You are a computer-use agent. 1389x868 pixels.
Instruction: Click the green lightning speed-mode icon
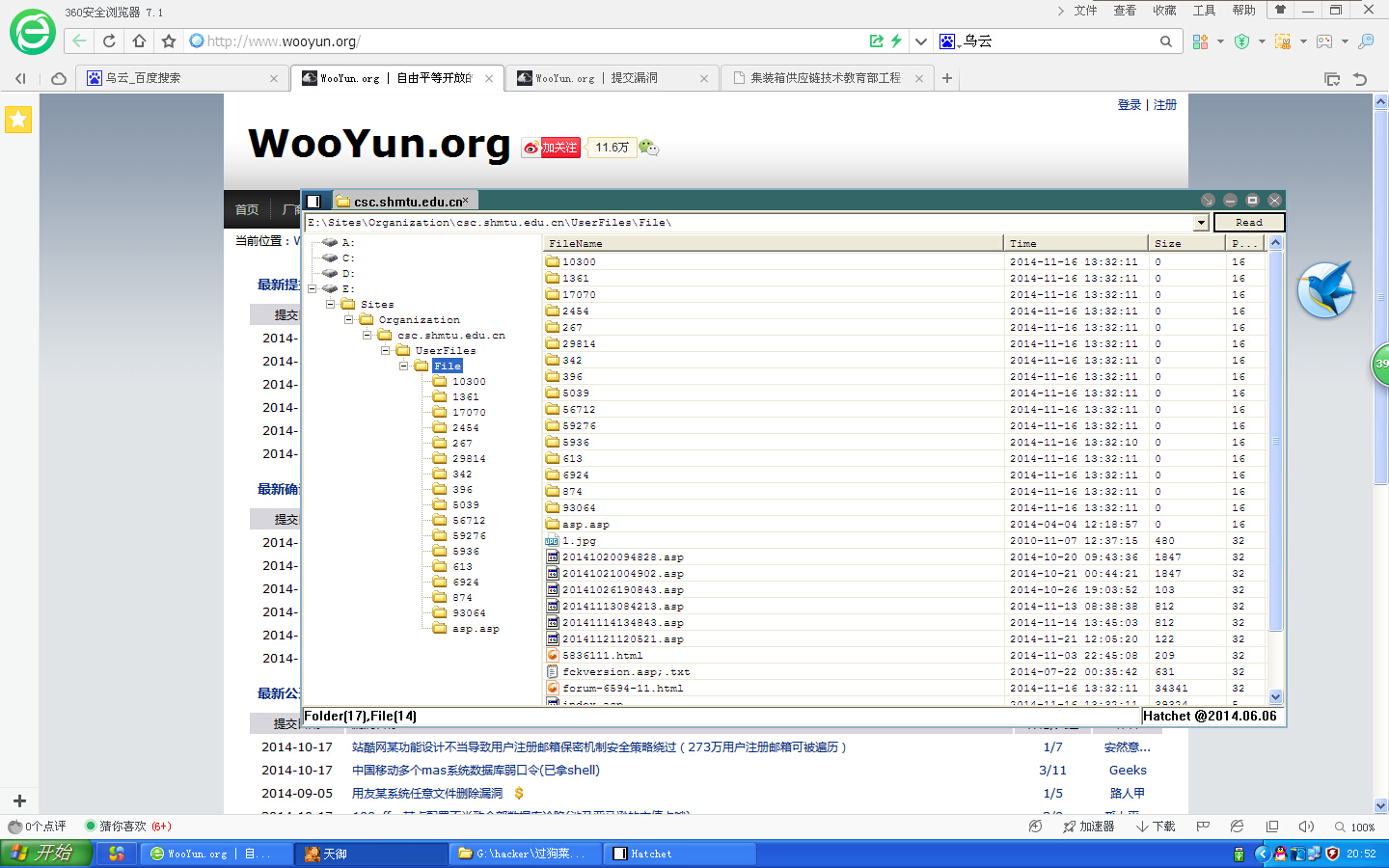(x=896, y=41)
